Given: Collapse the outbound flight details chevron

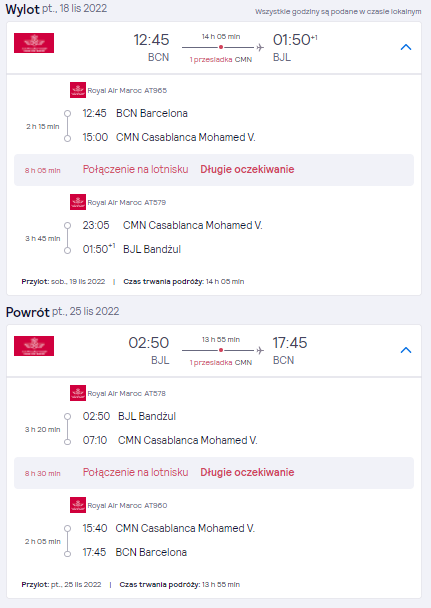Looking at the screenshot, I should click(405, 47).
